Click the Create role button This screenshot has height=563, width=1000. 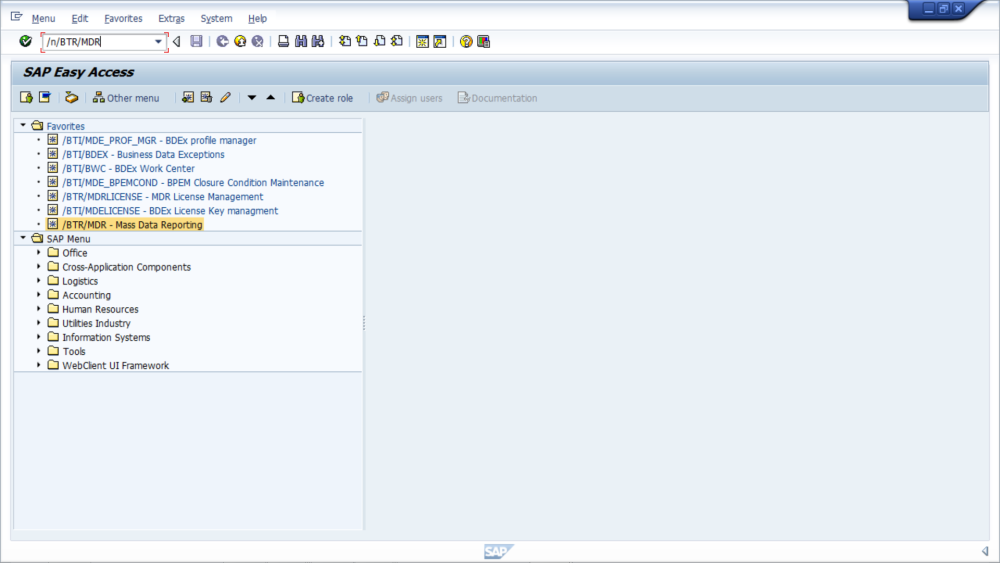click(322, 98)
